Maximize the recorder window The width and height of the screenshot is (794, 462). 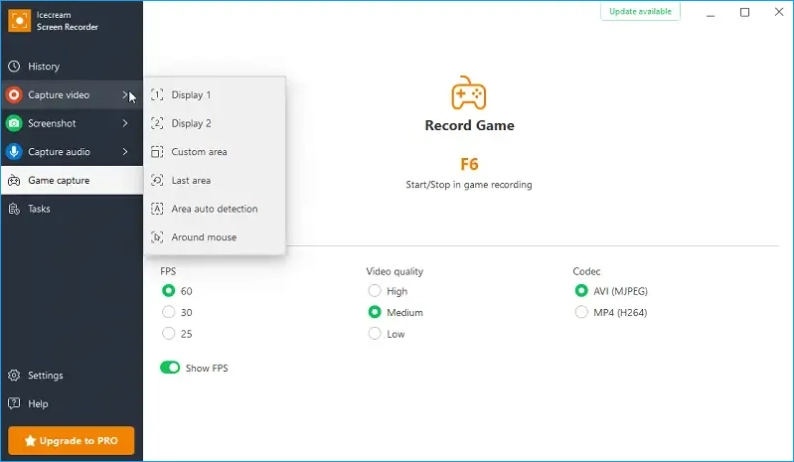pyautogui.click(x=744, y=12)
